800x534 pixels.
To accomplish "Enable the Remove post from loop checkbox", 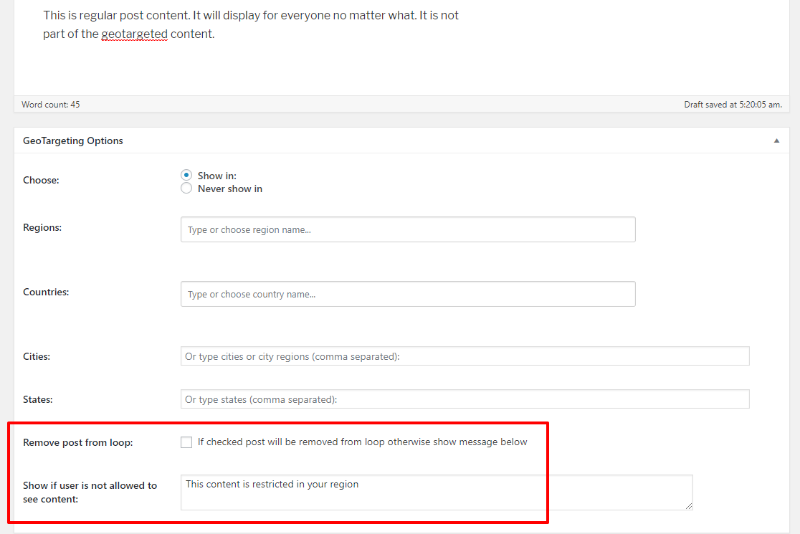I will click(186, 442).
